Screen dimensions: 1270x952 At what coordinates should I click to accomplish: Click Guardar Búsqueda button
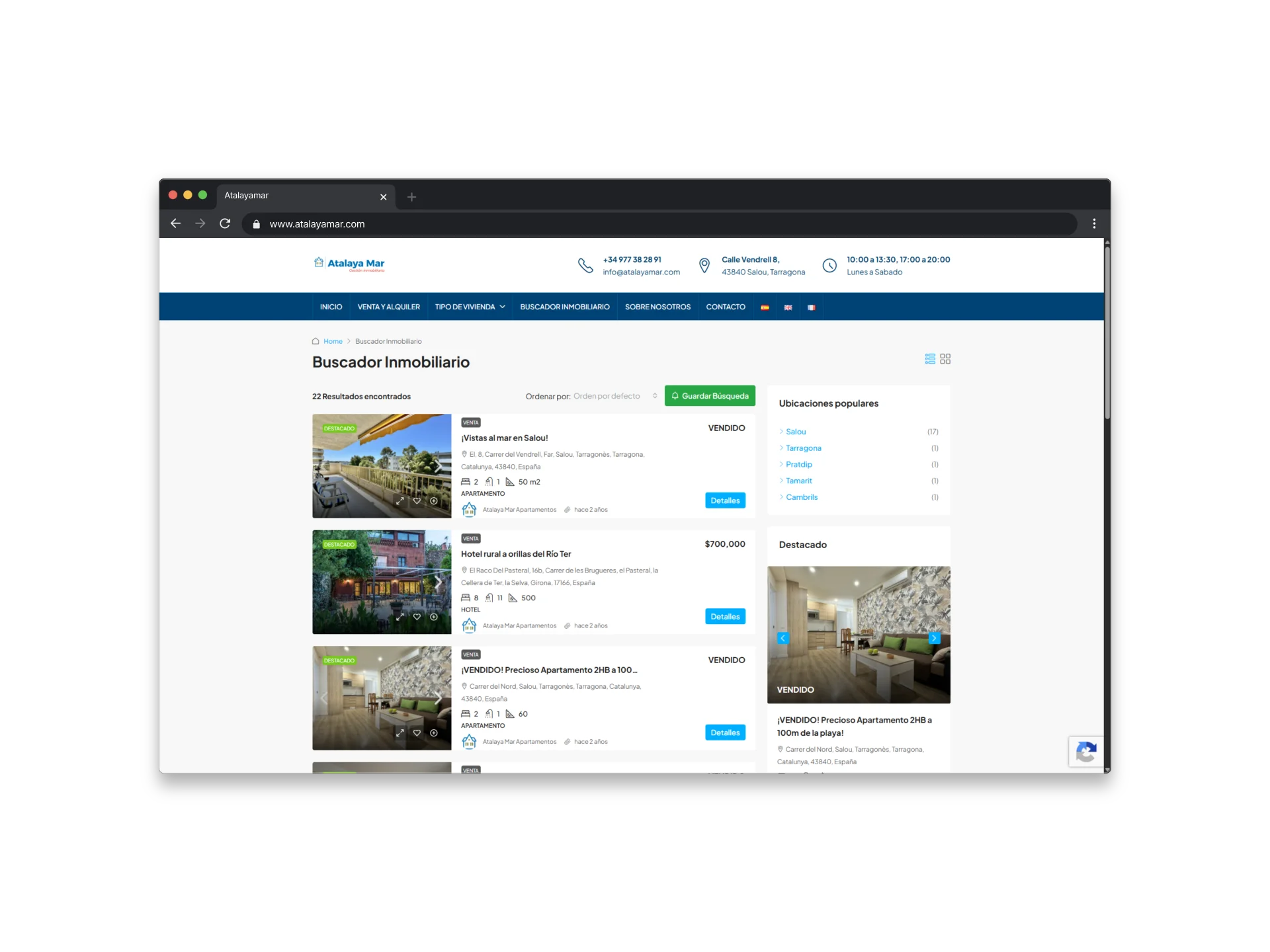point(710,396)
